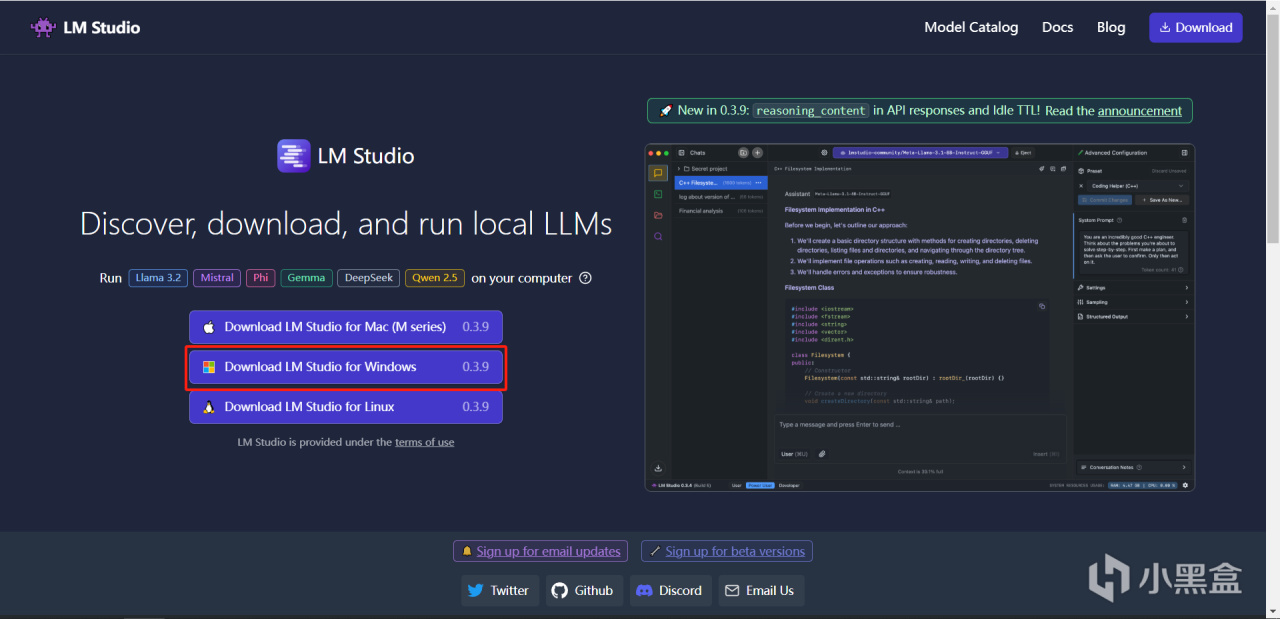This screenshot has height=619, width=1280.
Task: Open the Model Catalog page
Action: tap(971, 27)
